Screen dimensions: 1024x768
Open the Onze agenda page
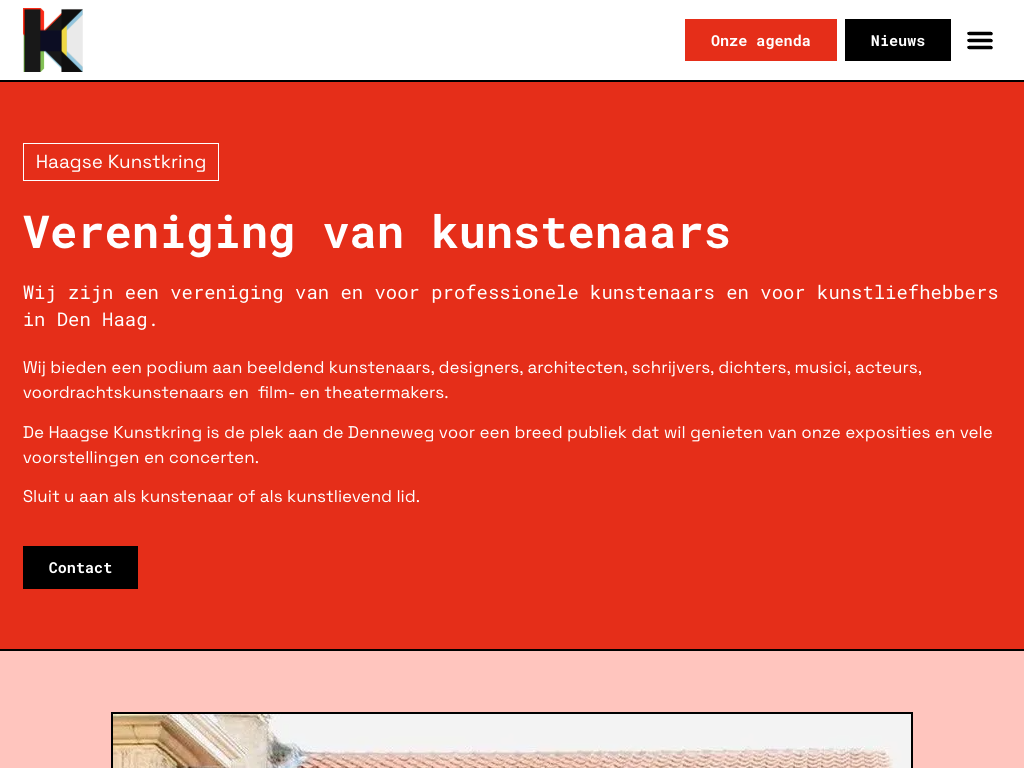coord(760,40)
